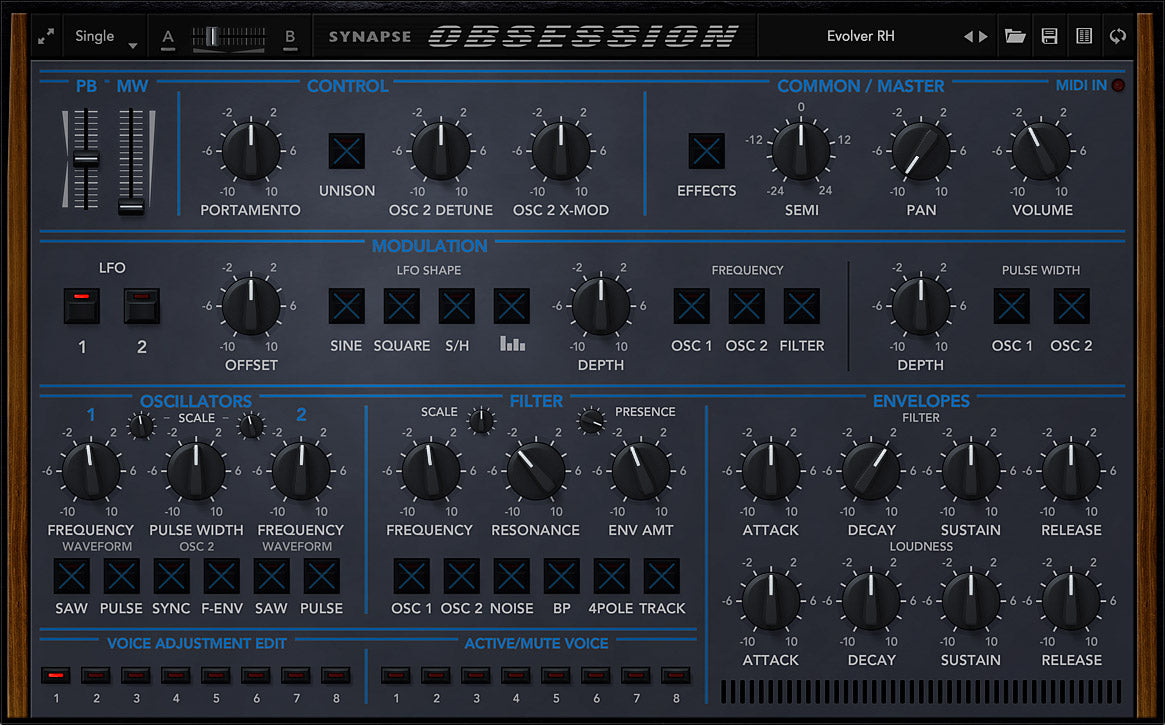Click the pitch bend PB slider
Screen dimensions: 1165x725
pos(86,159)
